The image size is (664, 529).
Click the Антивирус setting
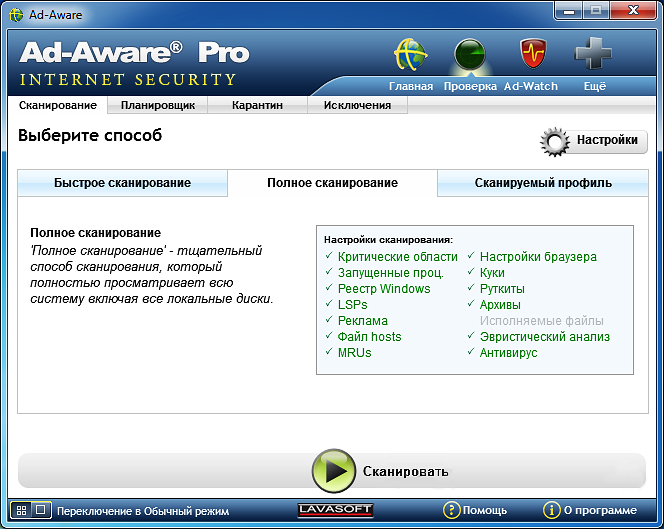click(x=508, y=353)
